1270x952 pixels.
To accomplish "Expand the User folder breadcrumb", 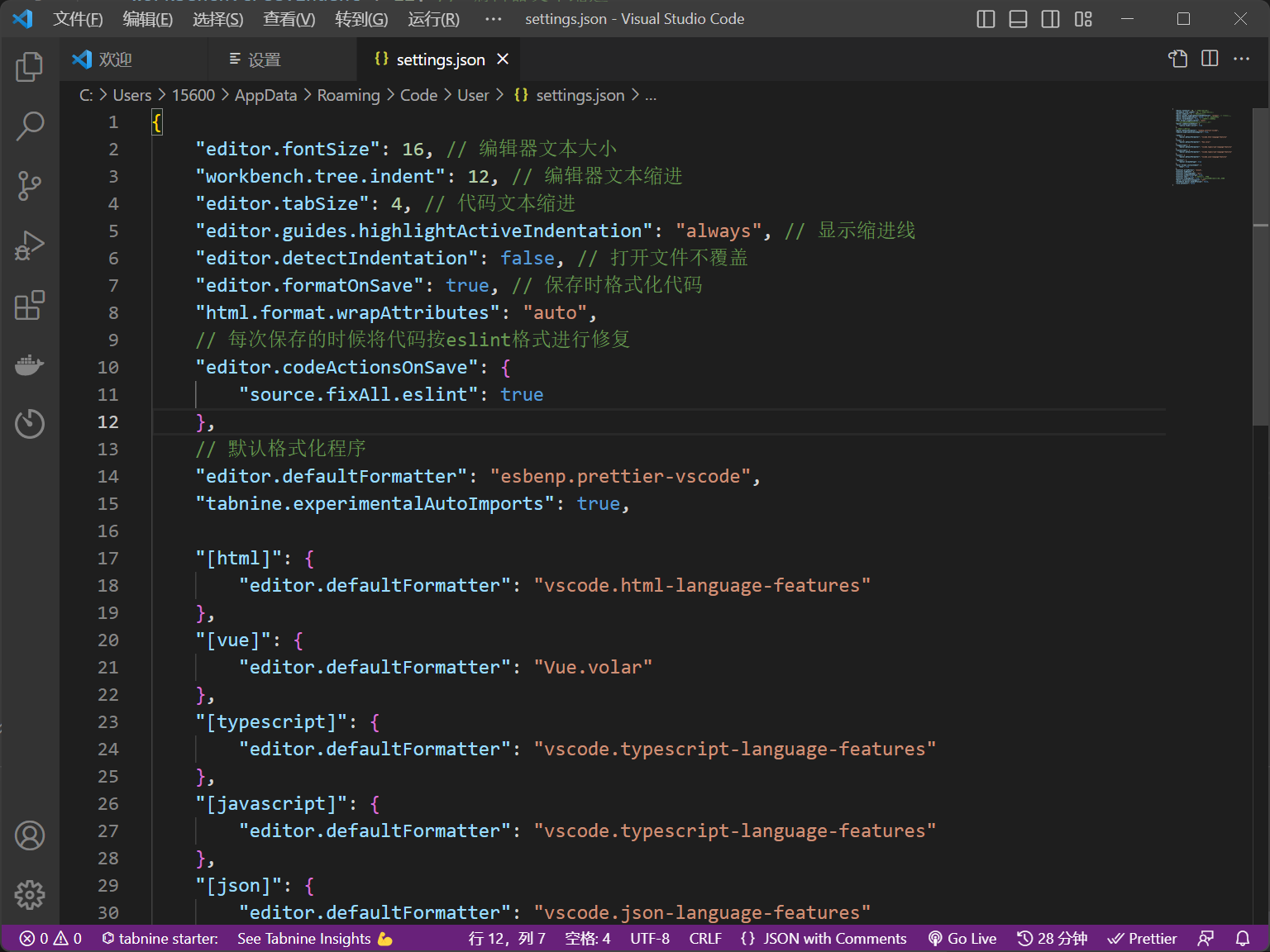I will tap(473, 96).
